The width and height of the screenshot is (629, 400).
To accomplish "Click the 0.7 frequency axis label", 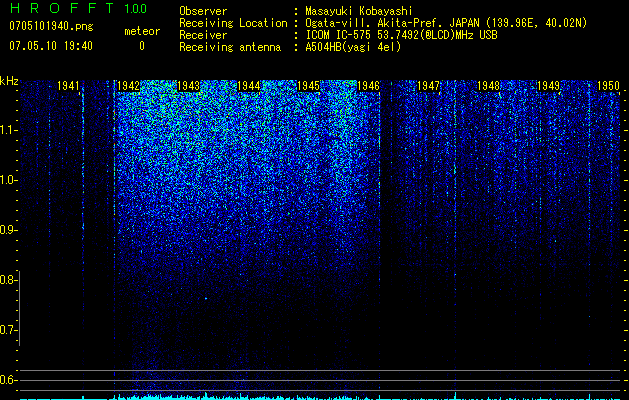I will [x=8, y=330].
